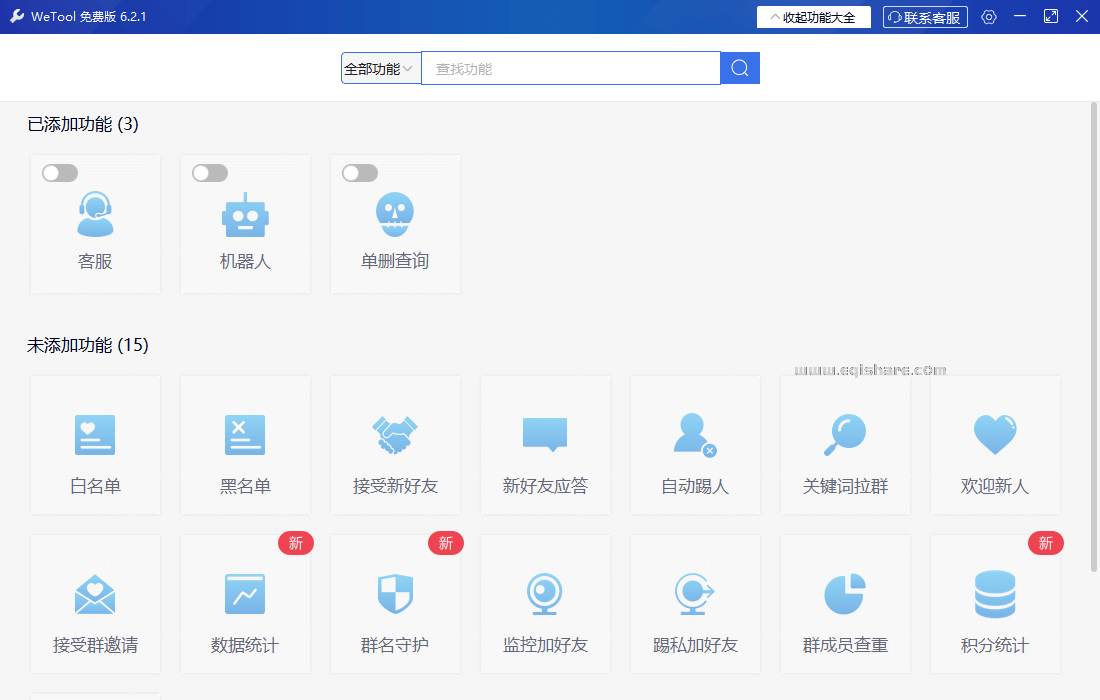Image resolution: width=1100 pixels, height=700 pixels.
Task: Turn on the 机器人 toggle
Action: (209, 172)
